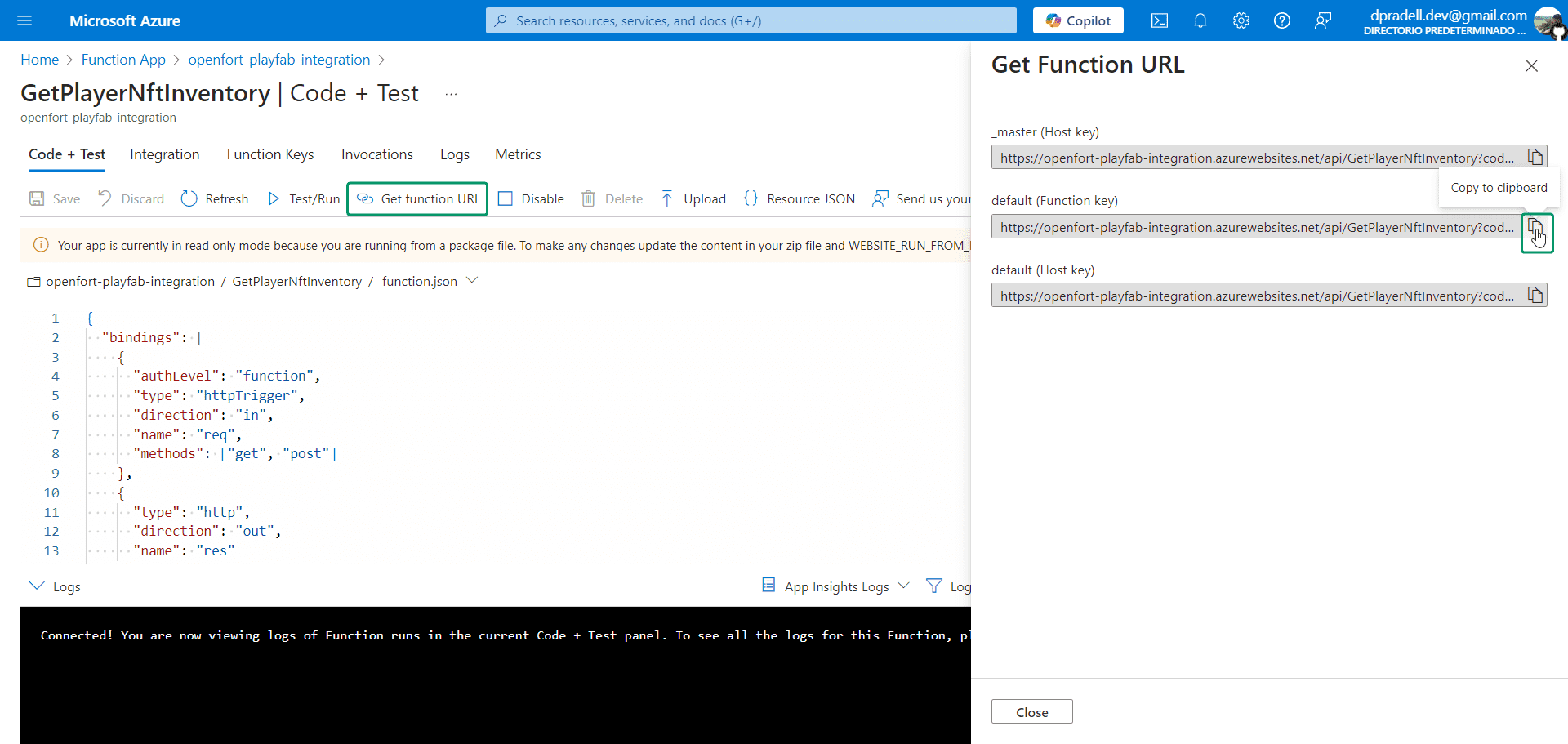The height and width of the screenshot is (744, 1568).
Task: Refresh the function code view
Action: point(214,198)
